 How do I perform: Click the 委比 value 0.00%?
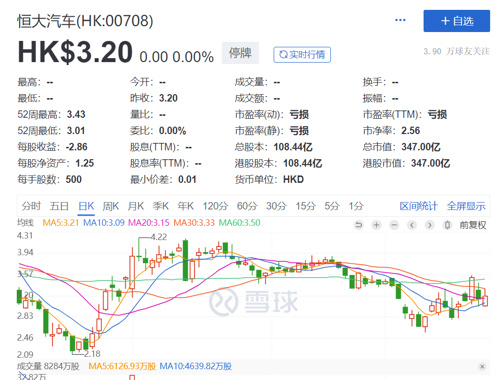(x=172, y=131)
